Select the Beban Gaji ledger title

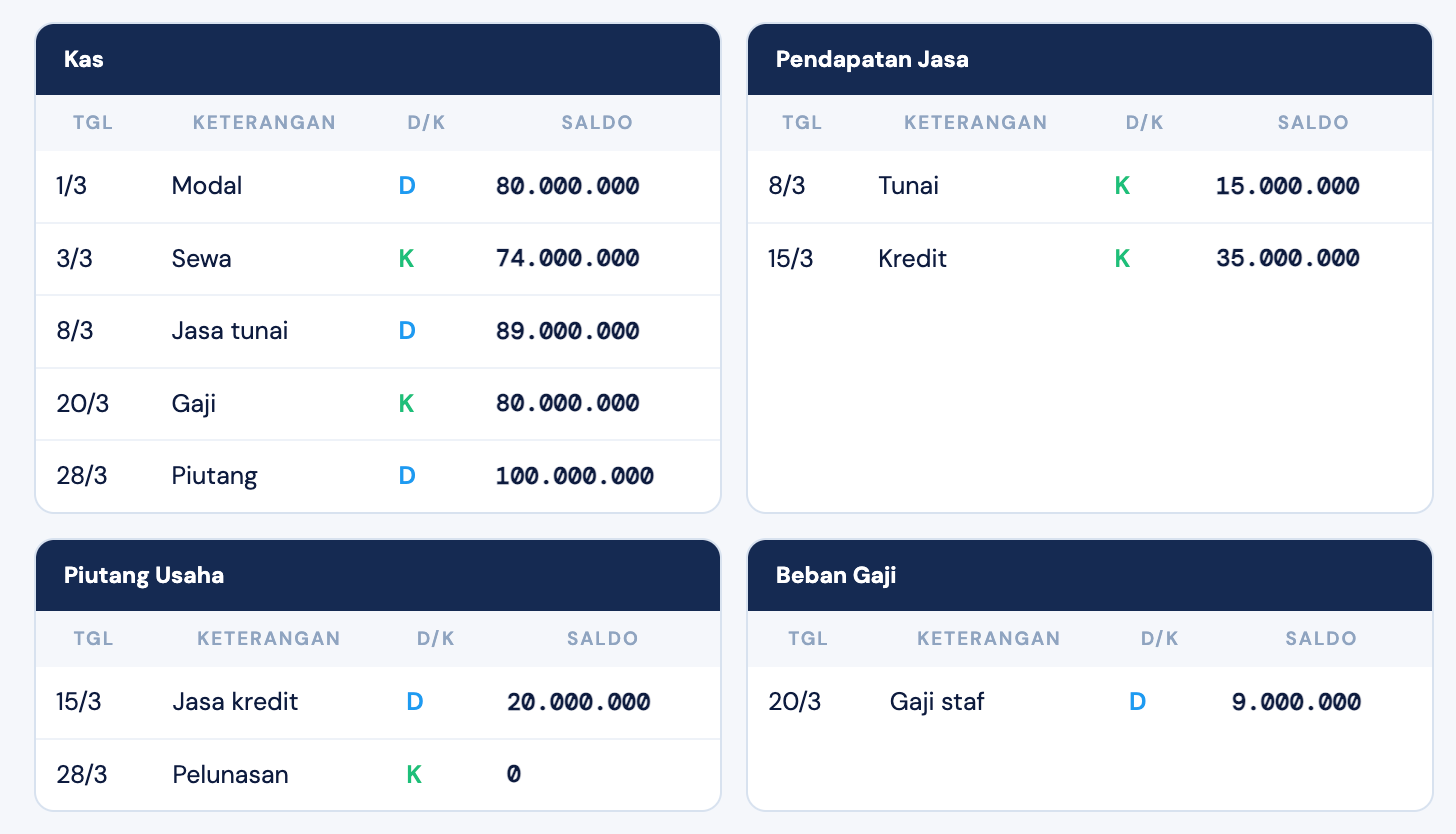(836, 575)
